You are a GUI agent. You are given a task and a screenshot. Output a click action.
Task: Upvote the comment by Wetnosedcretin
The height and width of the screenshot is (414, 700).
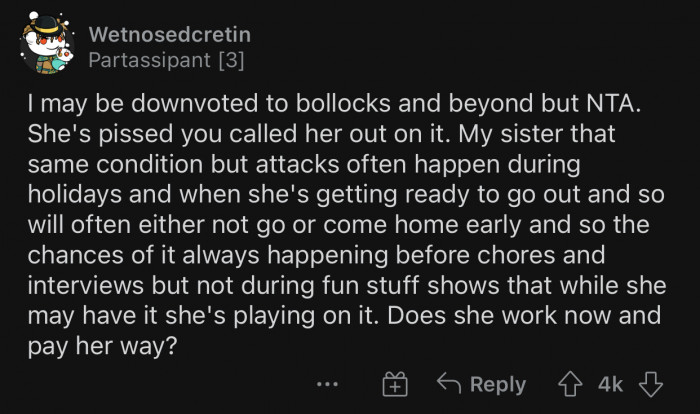(573, 384)
